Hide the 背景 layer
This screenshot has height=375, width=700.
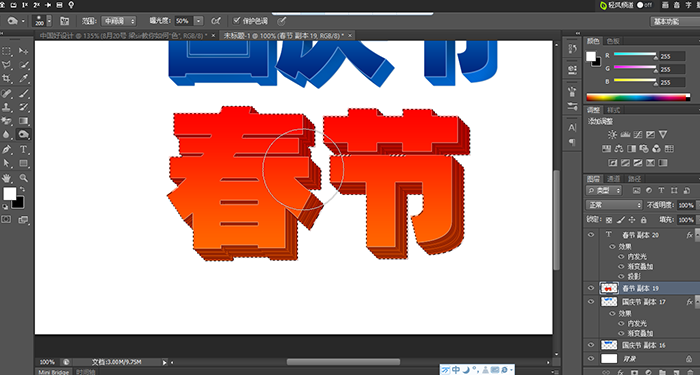click(592, 358)
